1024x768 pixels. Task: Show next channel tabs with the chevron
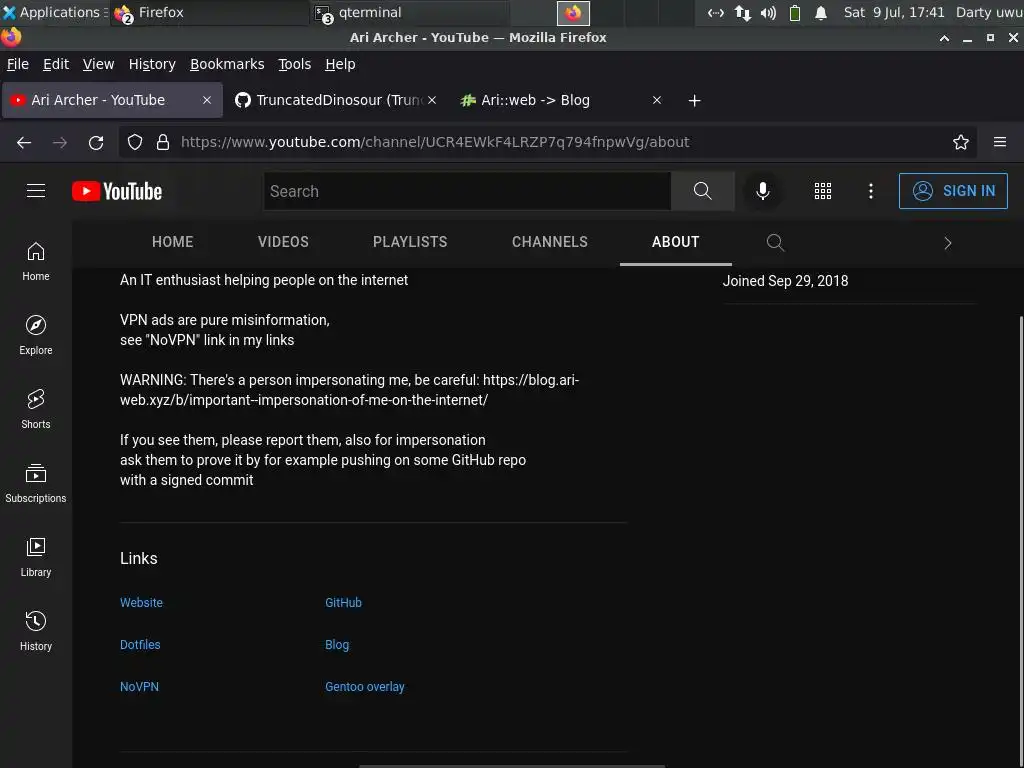point(948,243)
